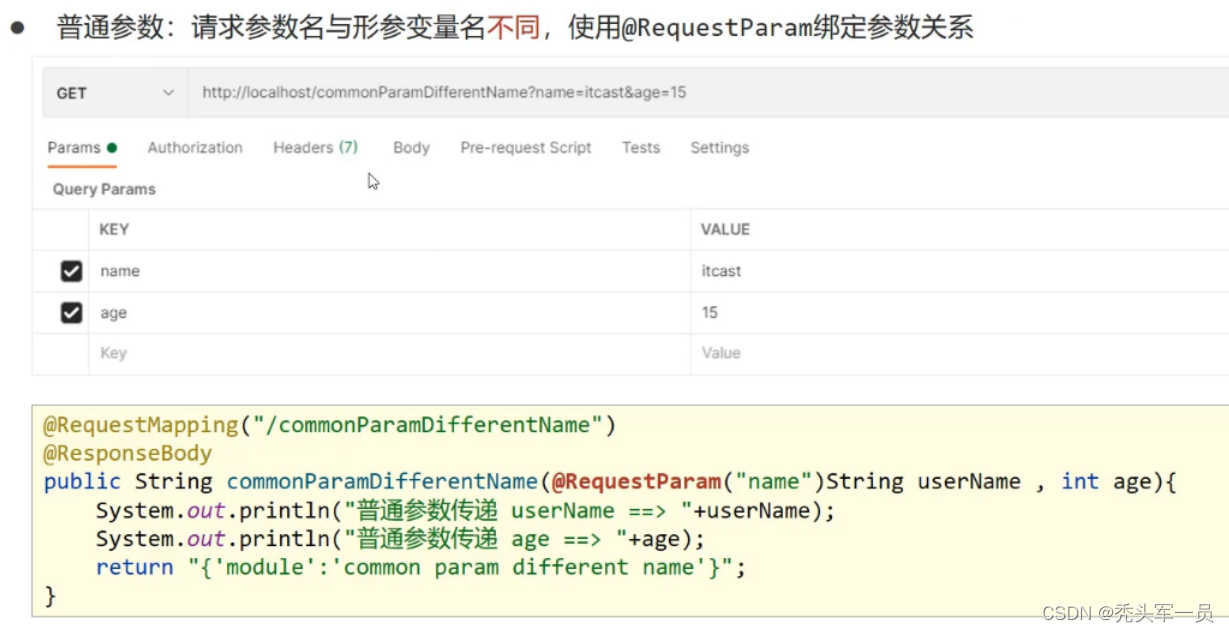Open the Authorization tab

coord(195,148)
